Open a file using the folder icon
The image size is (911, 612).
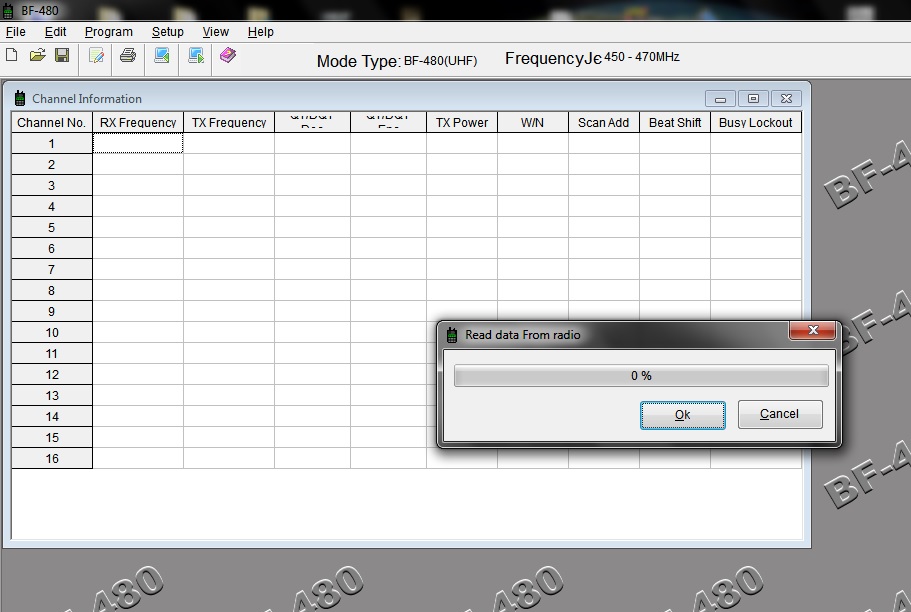pyautogui.click(x=37, y=56)
